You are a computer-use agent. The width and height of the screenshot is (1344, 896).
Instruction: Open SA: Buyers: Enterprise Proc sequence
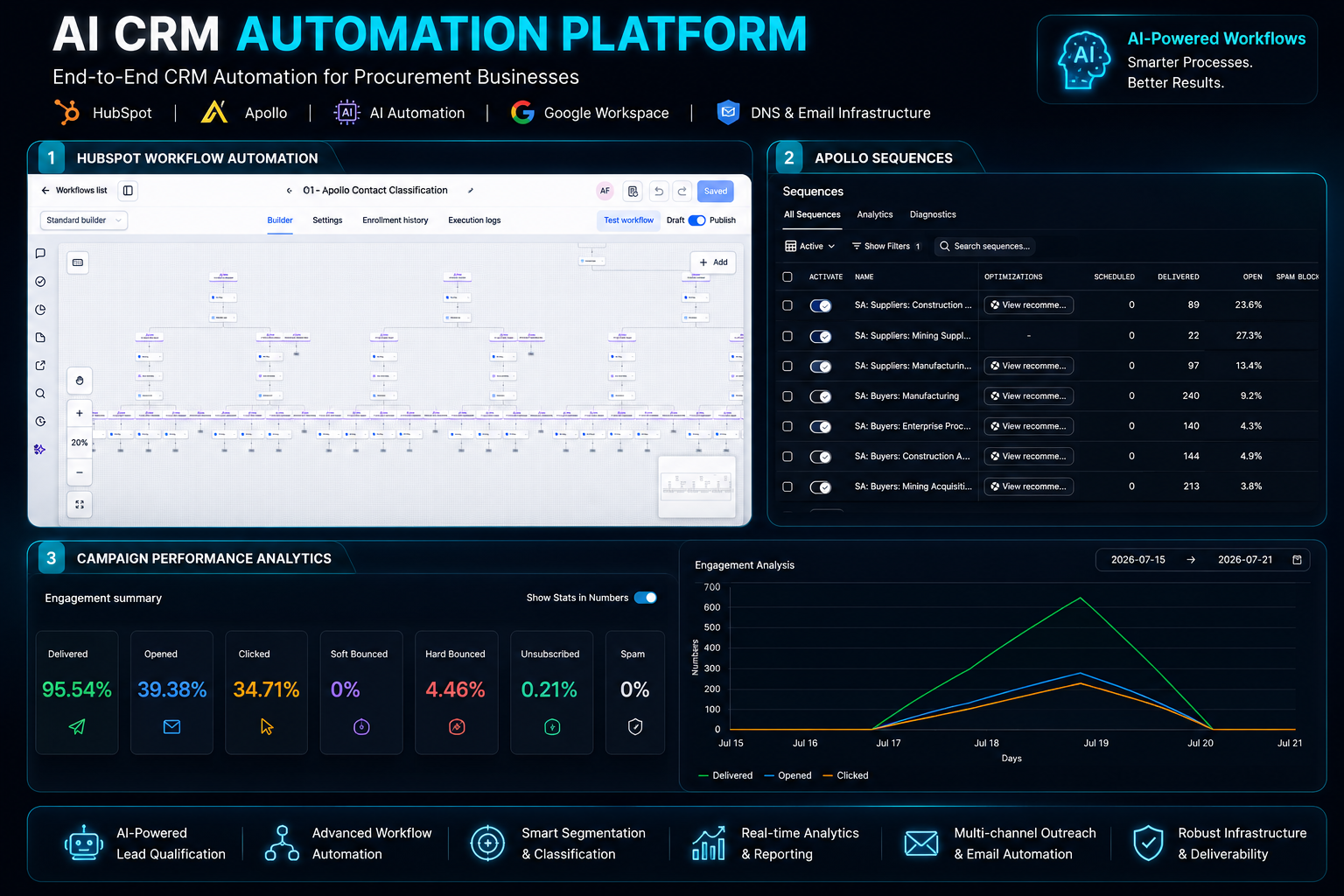913,426
